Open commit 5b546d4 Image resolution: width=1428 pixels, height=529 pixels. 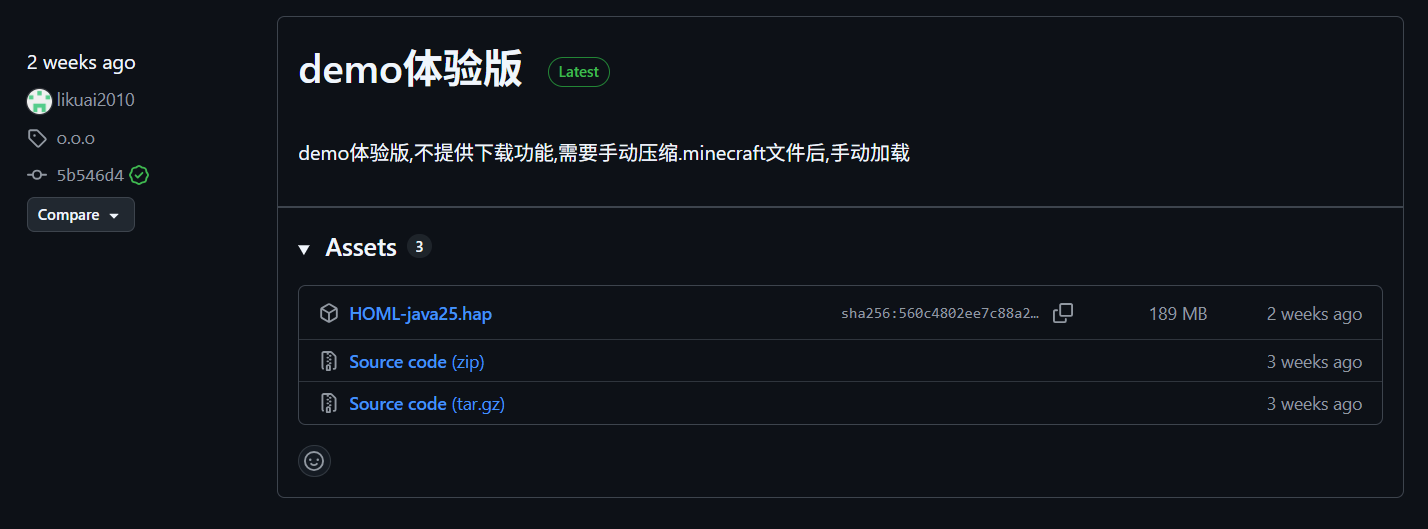point(90,175)
